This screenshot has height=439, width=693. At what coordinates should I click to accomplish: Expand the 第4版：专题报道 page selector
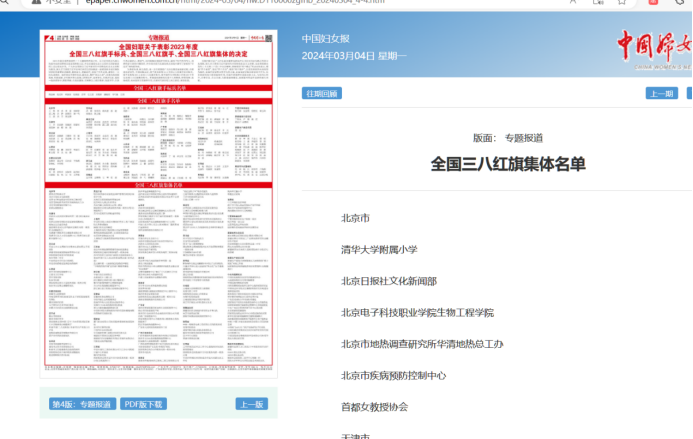(83, 404)
